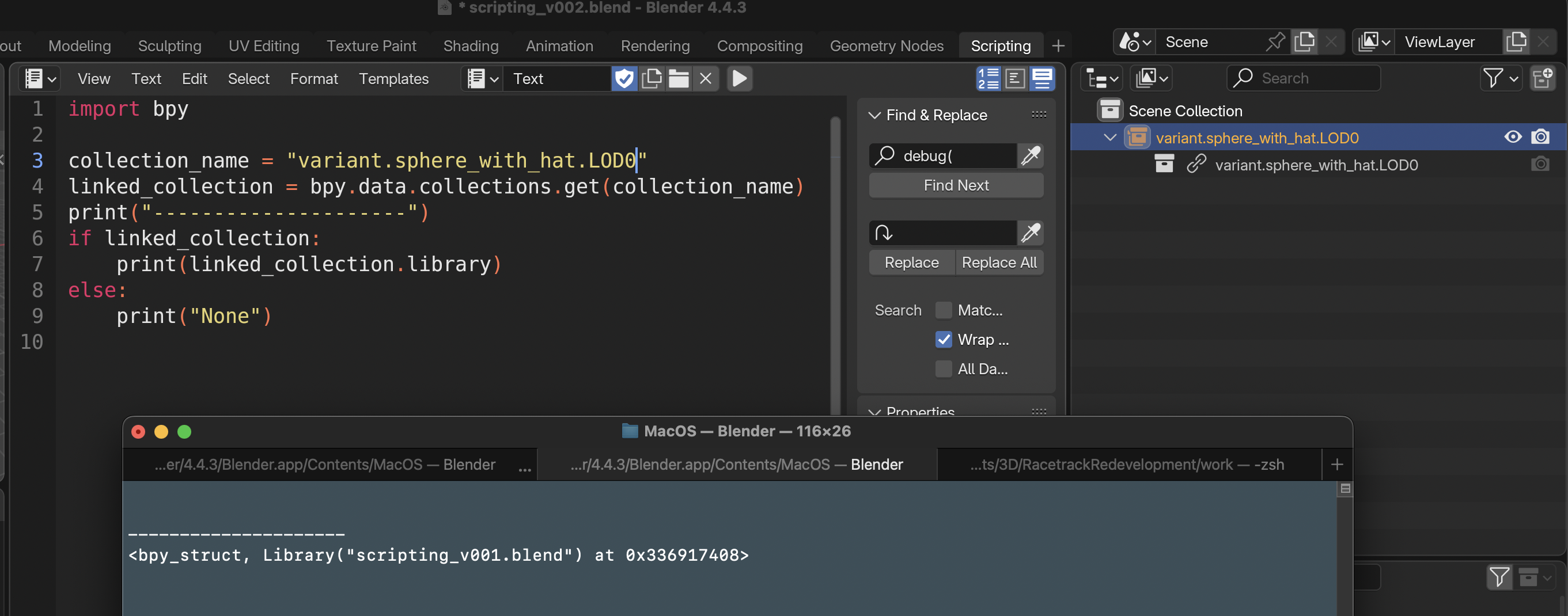Add new collection icon in outliner
The height and width of the screenshot is (616, 1568).
pos(1543,78)
